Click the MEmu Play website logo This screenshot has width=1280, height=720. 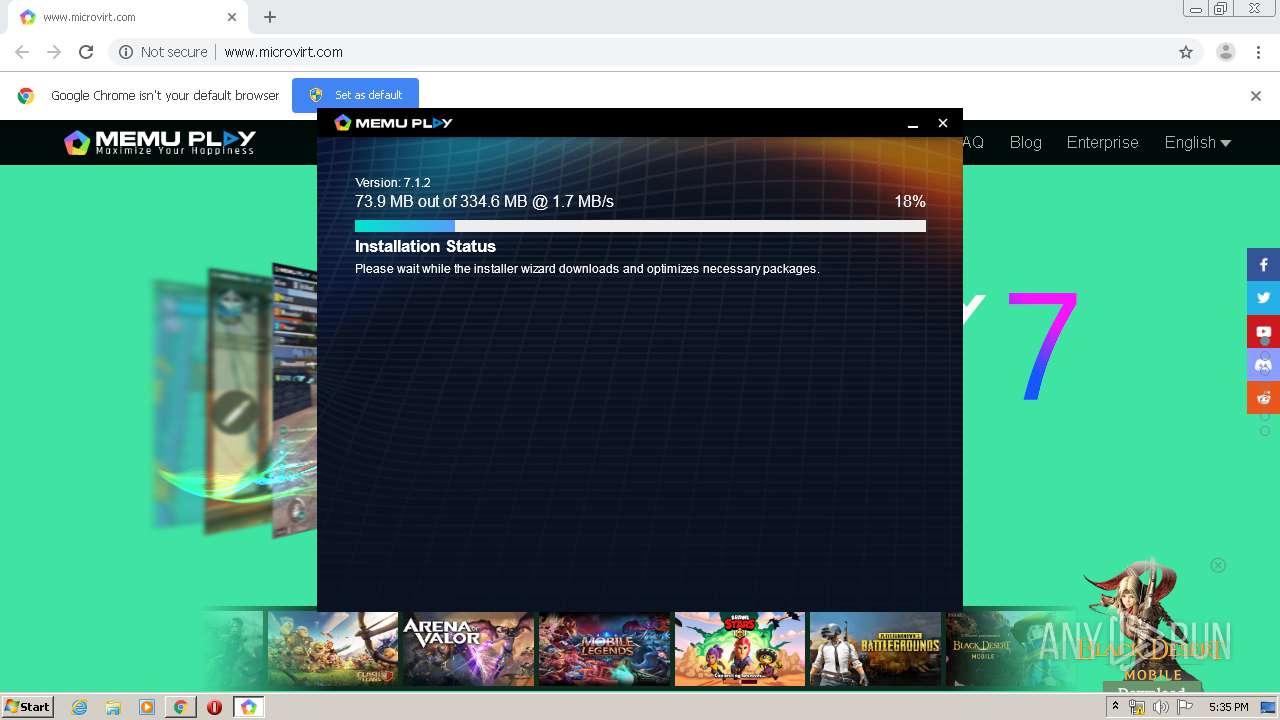point(160,142)
